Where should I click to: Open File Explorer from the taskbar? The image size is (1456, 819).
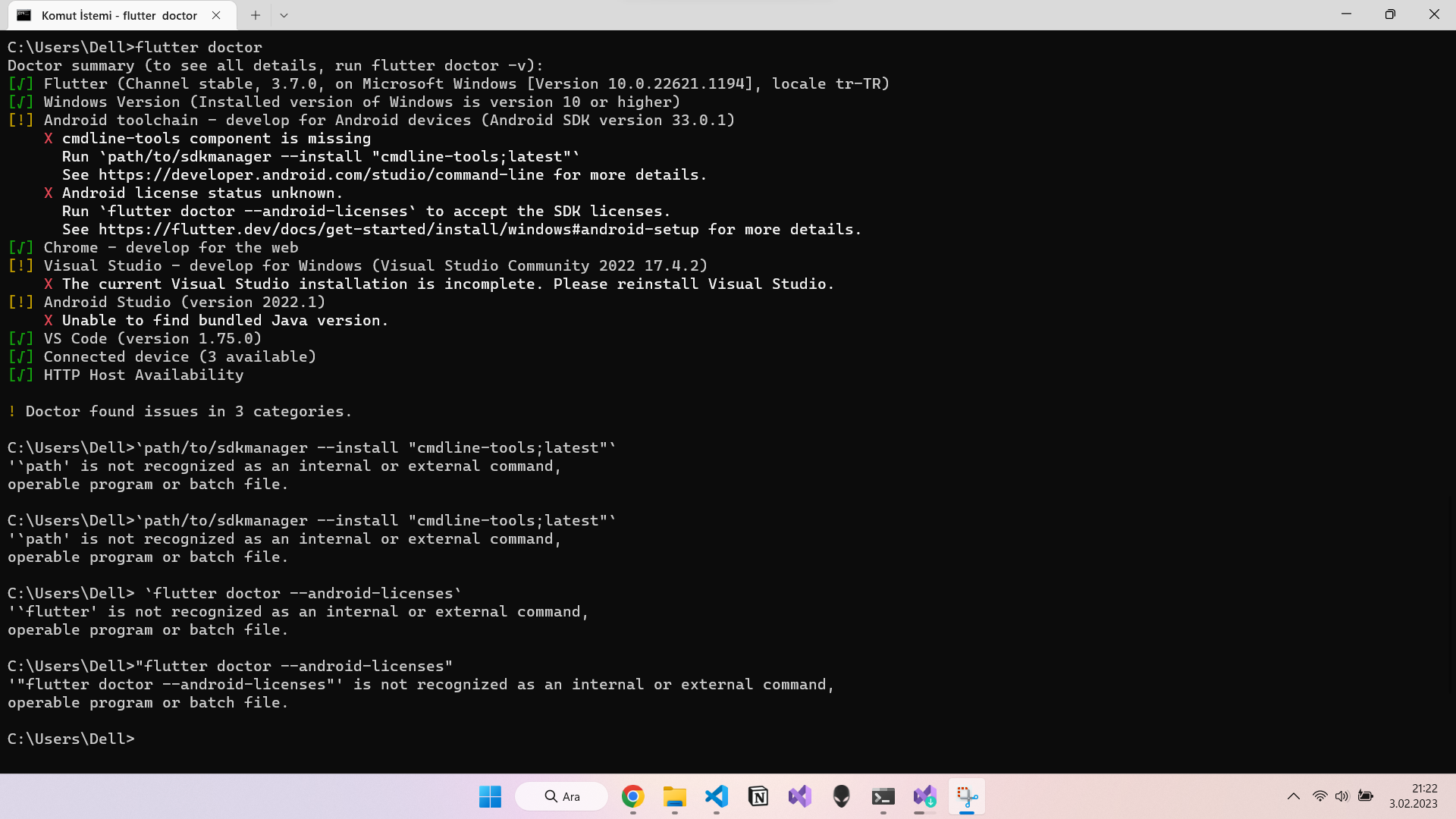pyautogui.click(x=674, y=796)
